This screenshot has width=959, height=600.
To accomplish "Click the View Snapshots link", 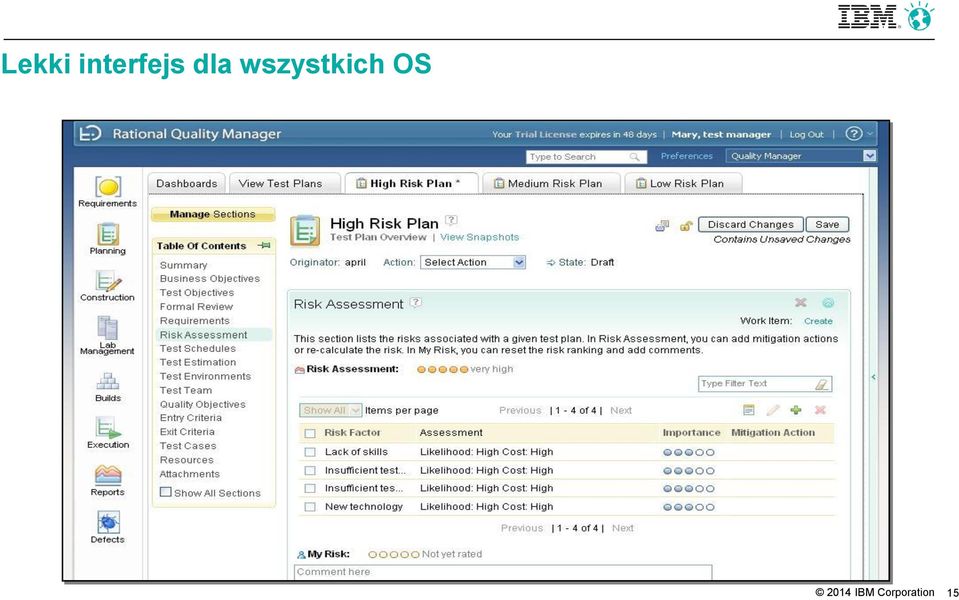I will click(x=480, y=237).
